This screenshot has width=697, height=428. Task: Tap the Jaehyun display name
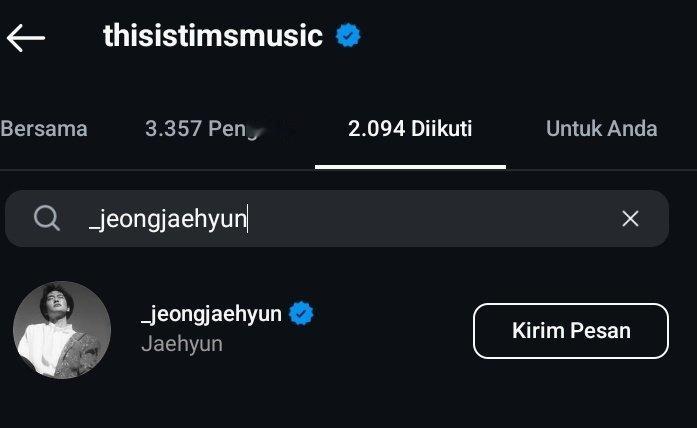point(182,344)
